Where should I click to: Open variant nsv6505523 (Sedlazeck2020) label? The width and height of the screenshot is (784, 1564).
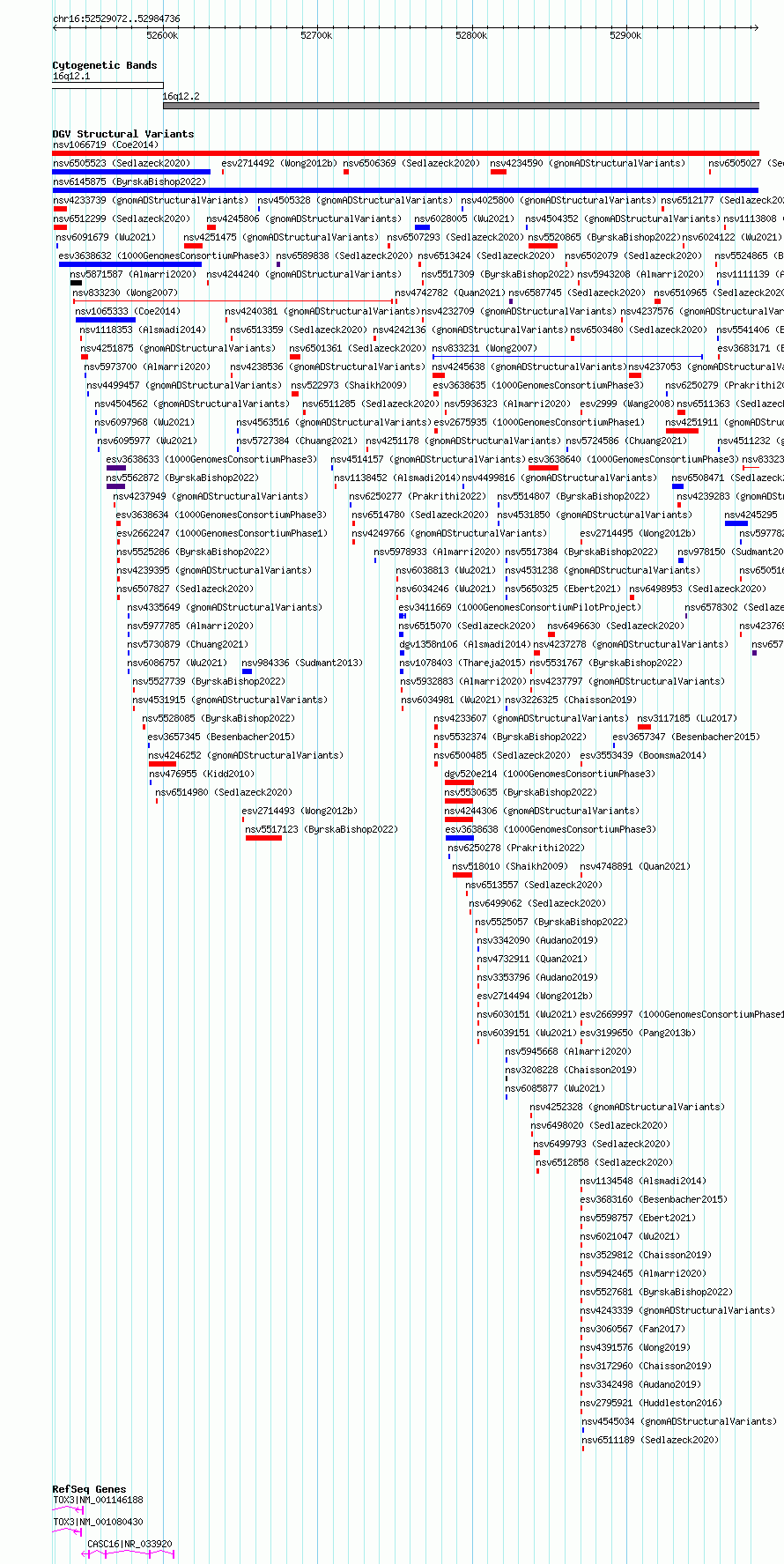(122, 163)
